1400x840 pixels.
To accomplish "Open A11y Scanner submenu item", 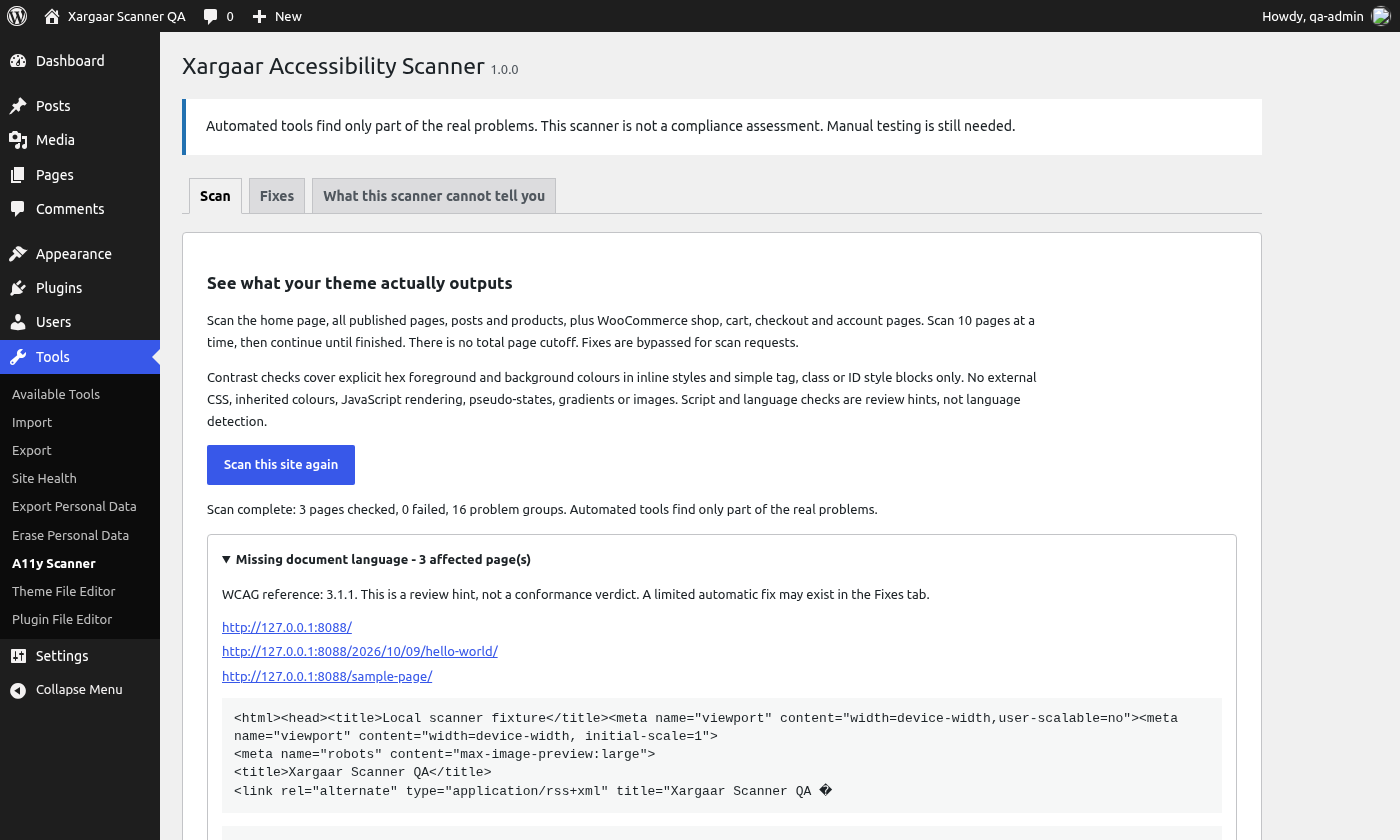I will (54, 563).
